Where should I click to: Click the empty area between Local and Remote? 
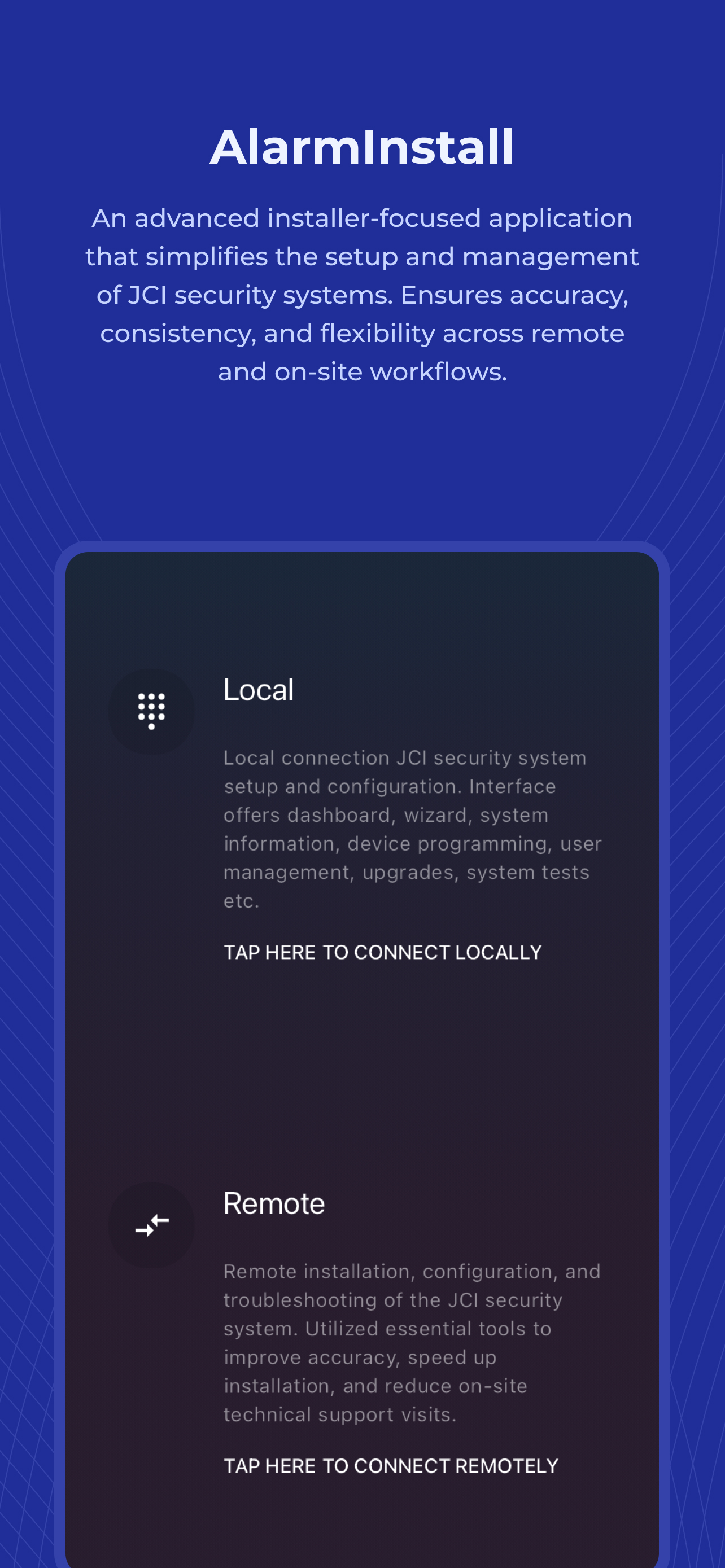(x=362, y=1071)
